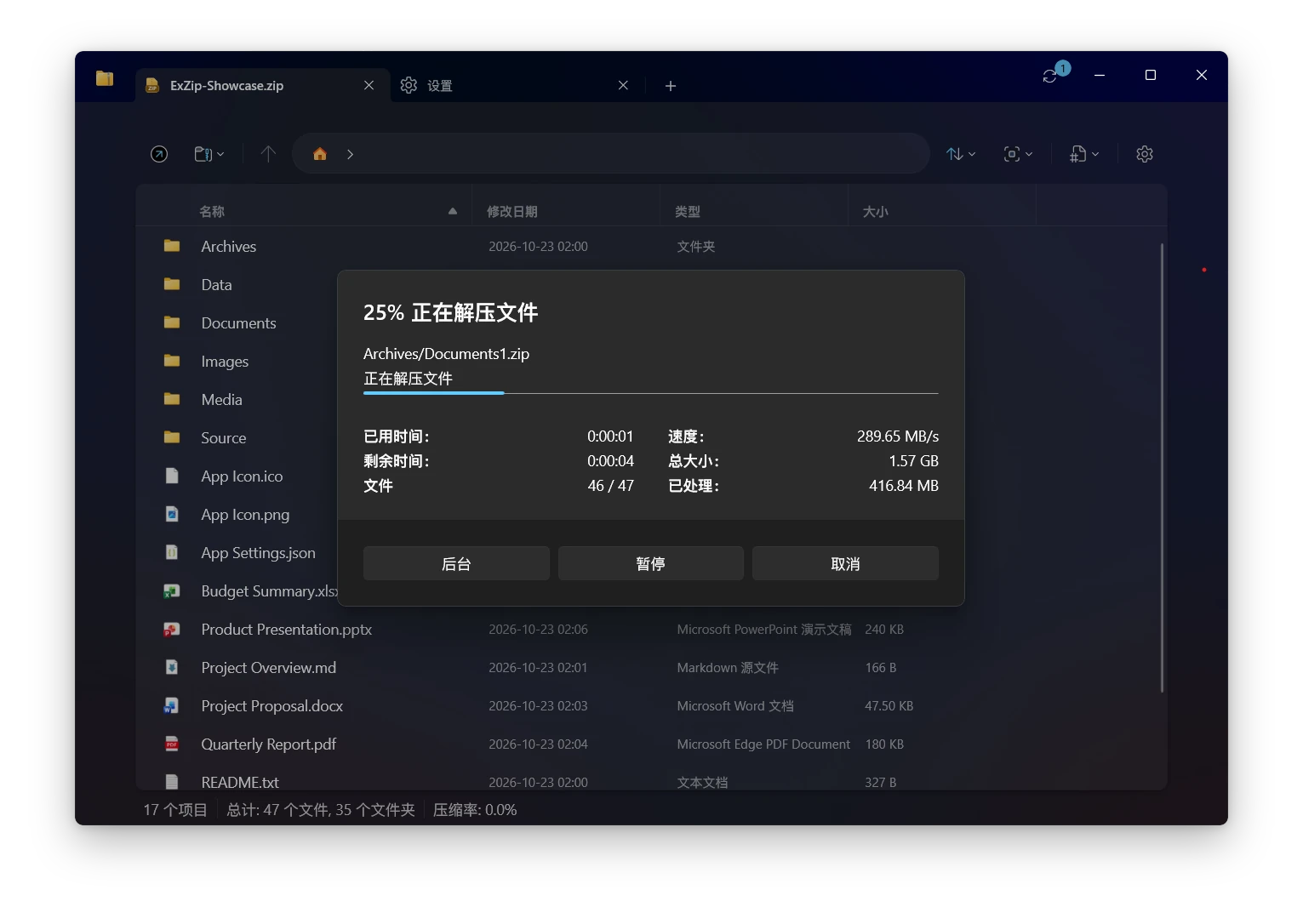The height and width of the screenshot is (924, 1303).
Task: Click the App Settings.json file icon
Action: (172, 552)
